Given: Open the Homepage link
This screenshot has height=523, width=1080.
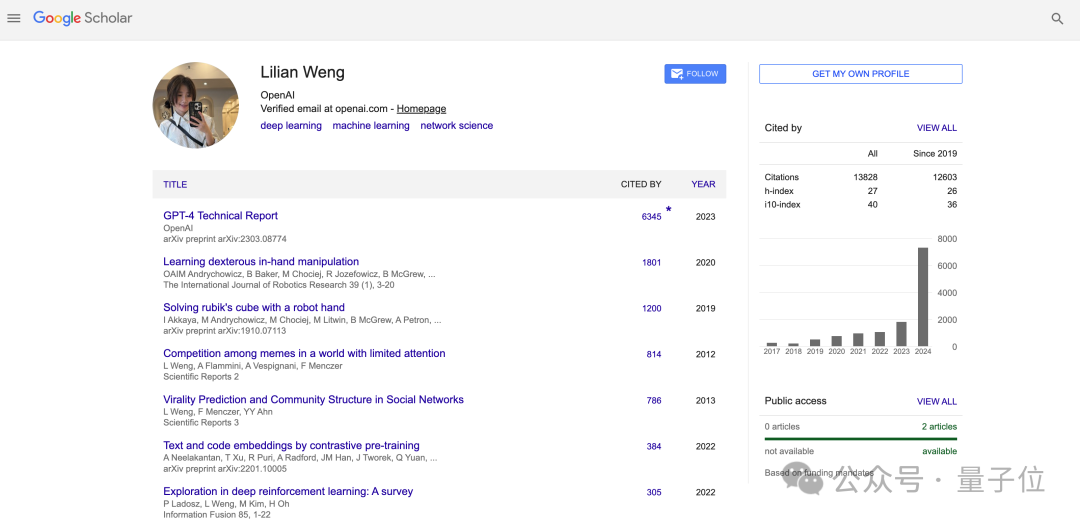Looking at the screenshot, I should coord(421,109).
